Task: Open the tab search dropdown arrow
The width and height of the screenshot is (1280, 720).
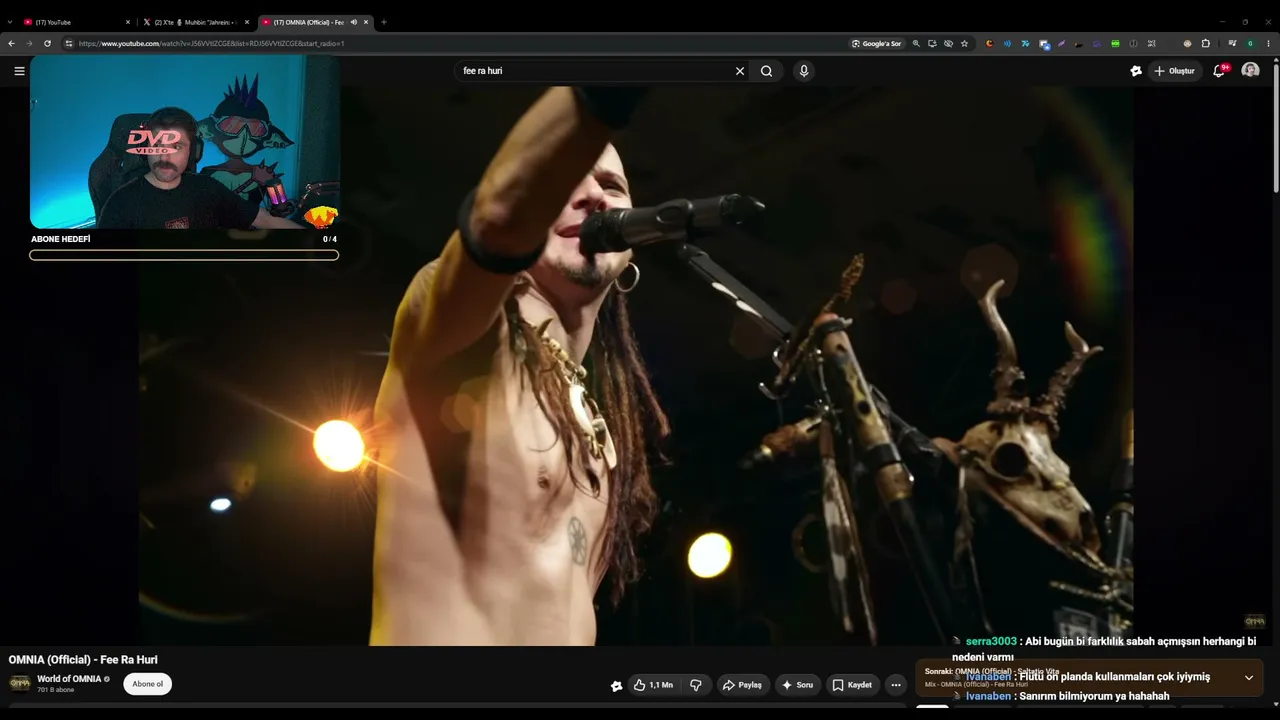Action: click(10, 22)
